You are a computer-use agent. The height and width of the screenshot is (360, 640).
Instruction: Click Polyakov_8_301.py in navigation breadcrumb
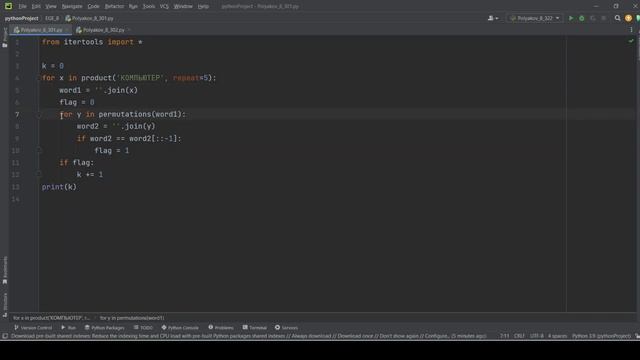point(89,18)
